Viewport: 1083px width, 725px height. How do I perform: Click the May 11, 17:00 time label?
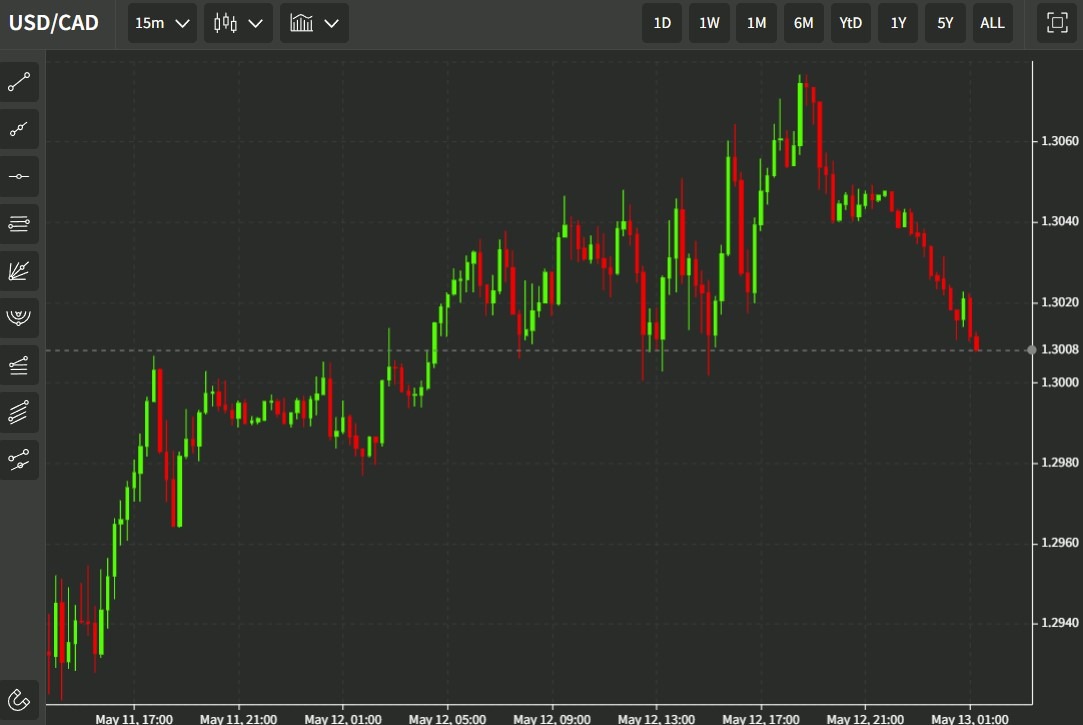(x=134, y=719)
